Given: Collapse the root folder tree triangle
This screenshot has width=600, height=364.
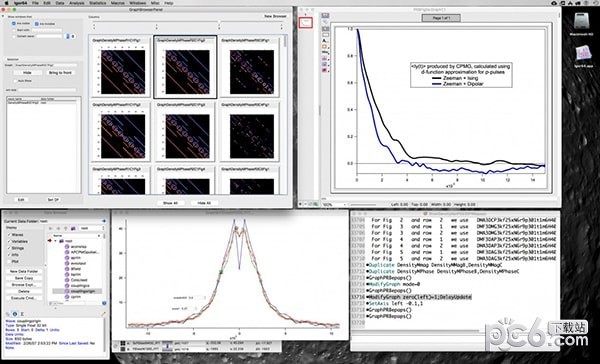Looking at the screenshot, I should coord(56,241).
